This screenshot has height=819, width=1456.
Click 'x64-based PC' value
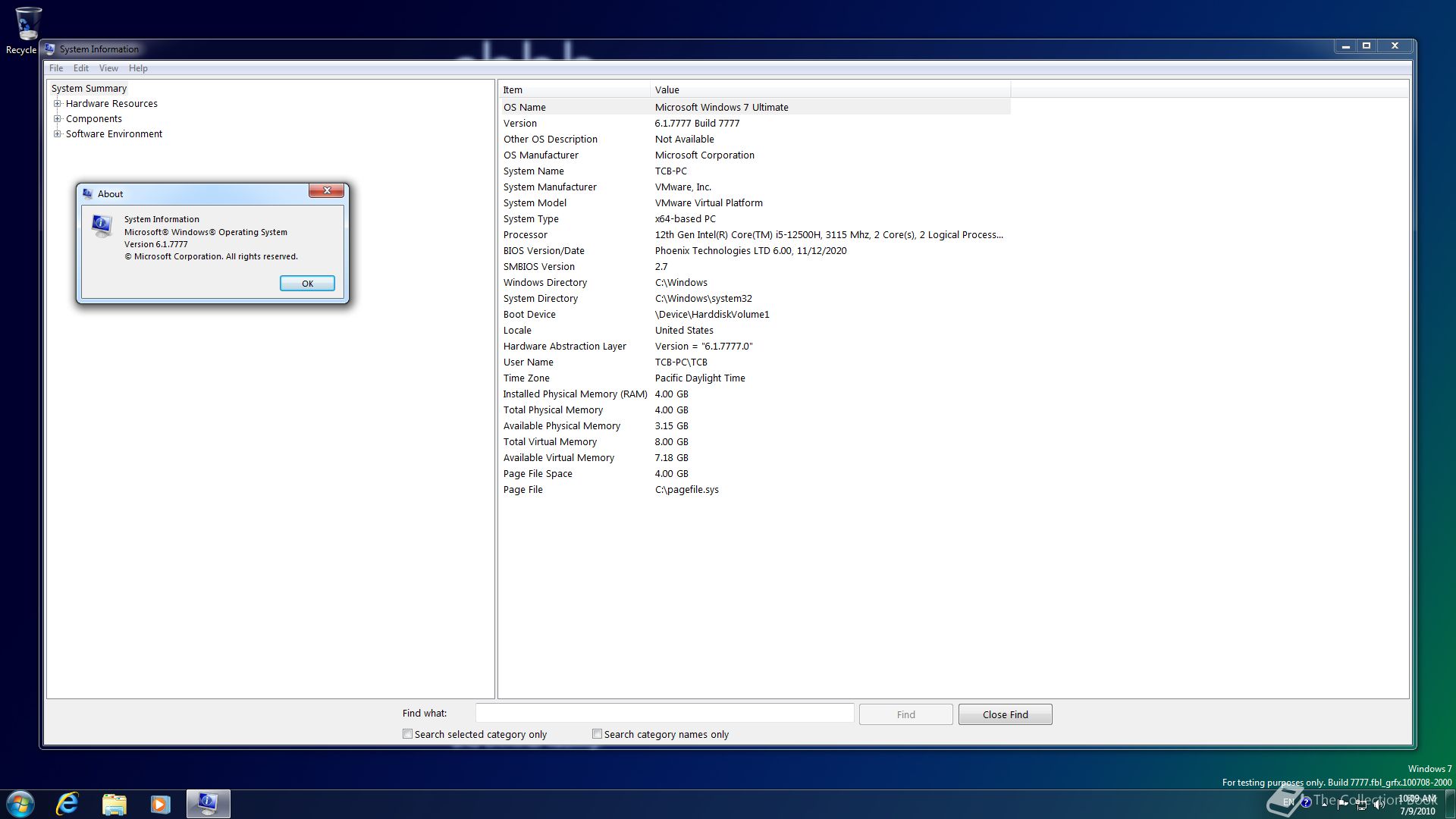click(686, 219)
